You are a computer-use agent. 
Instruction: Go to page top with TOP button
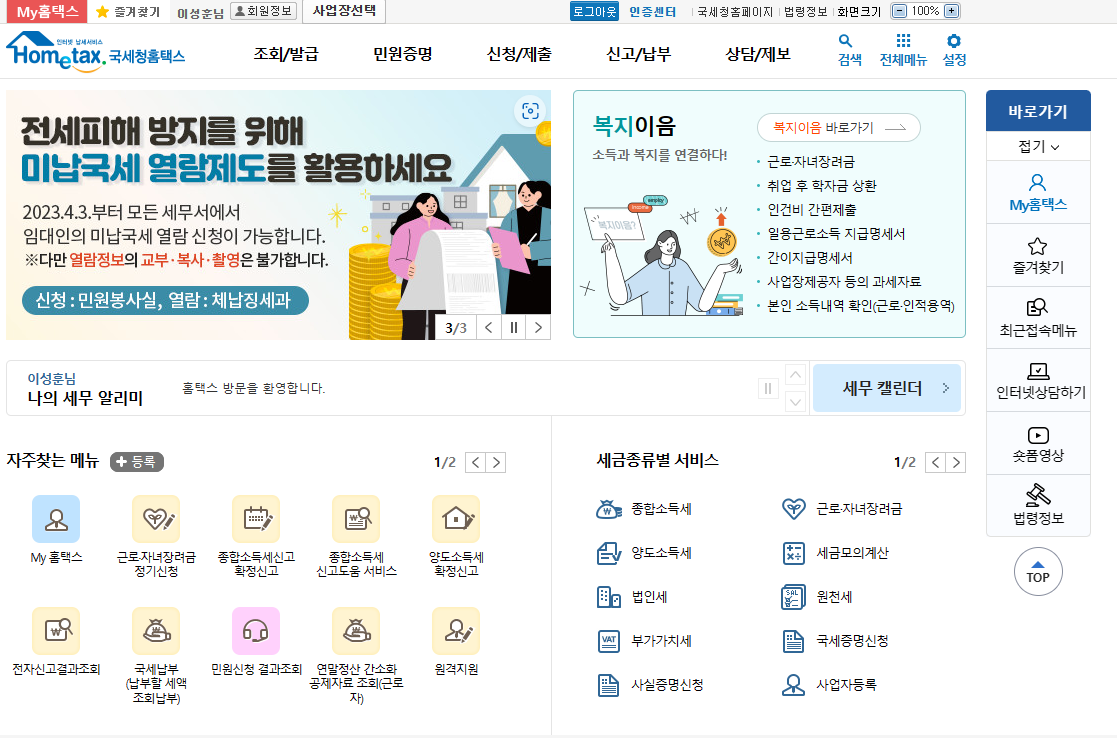(x=1038, y=571)
